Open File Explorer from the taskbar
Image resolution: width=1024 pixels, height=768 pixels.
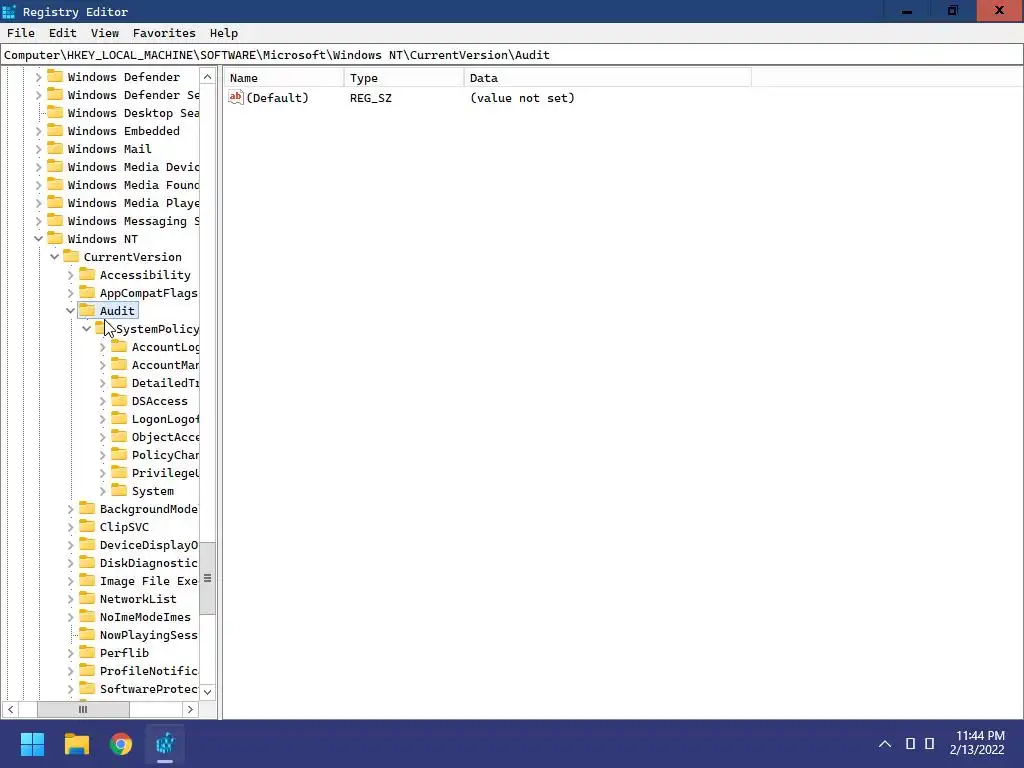(76, 744)
